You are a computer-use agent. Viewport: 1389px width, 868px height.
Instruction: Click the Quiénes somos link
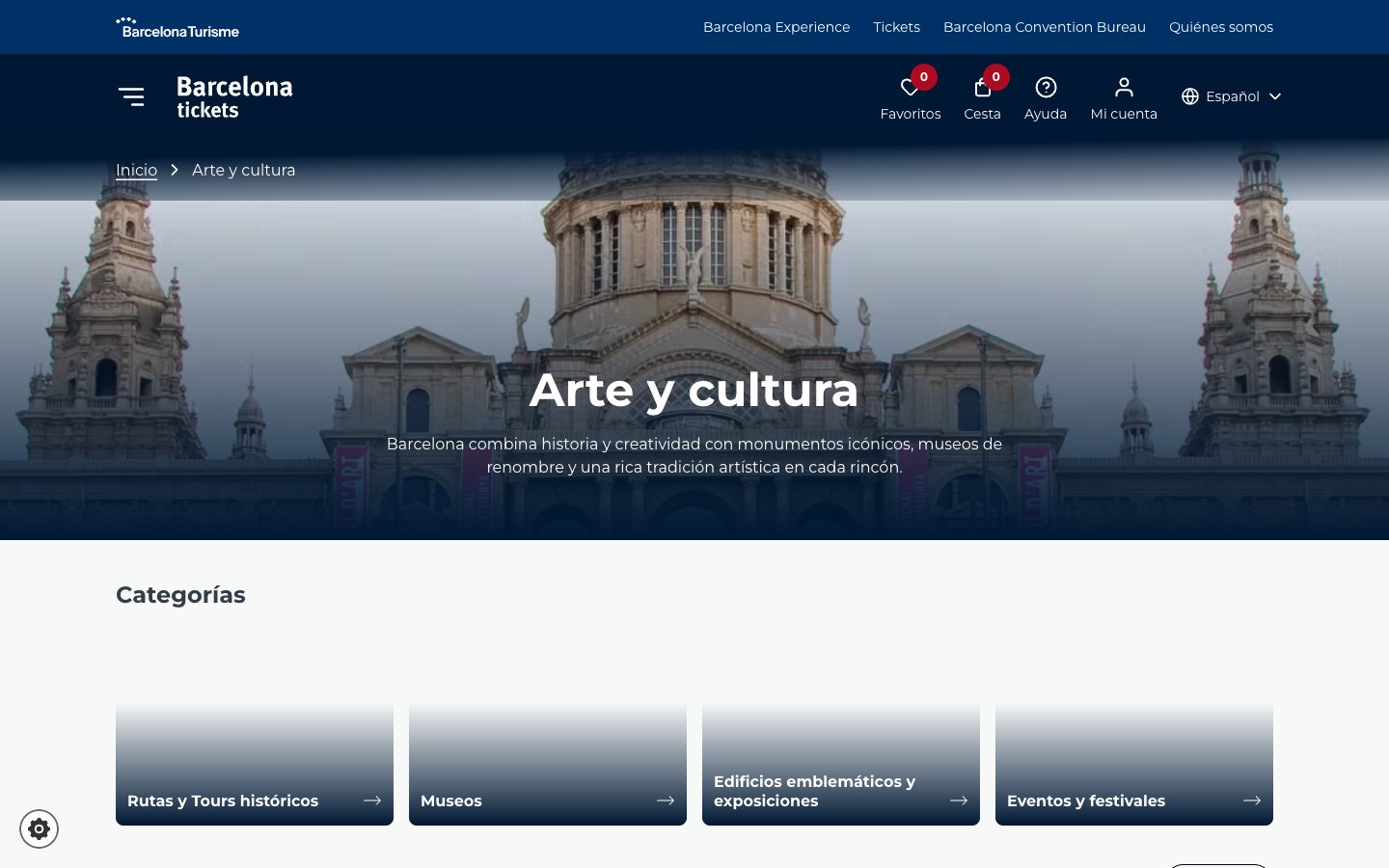pos(1220,27)
